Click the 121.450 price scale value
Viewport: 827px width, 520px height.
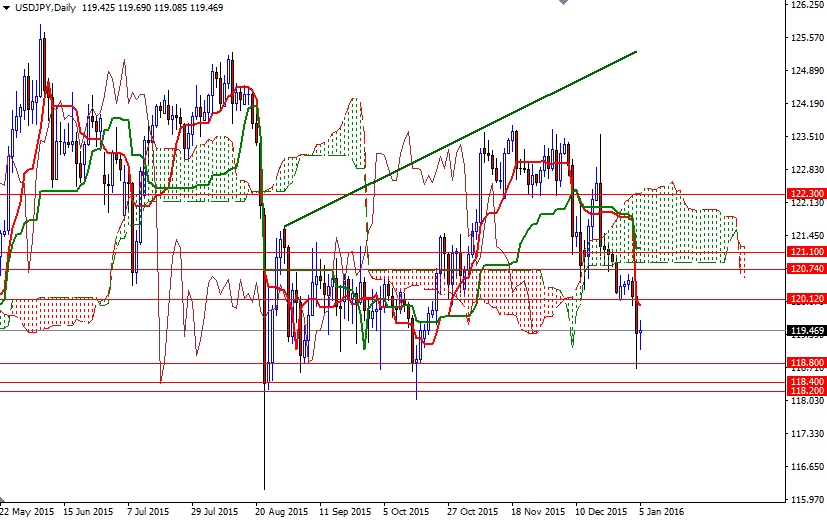[807, 236]
